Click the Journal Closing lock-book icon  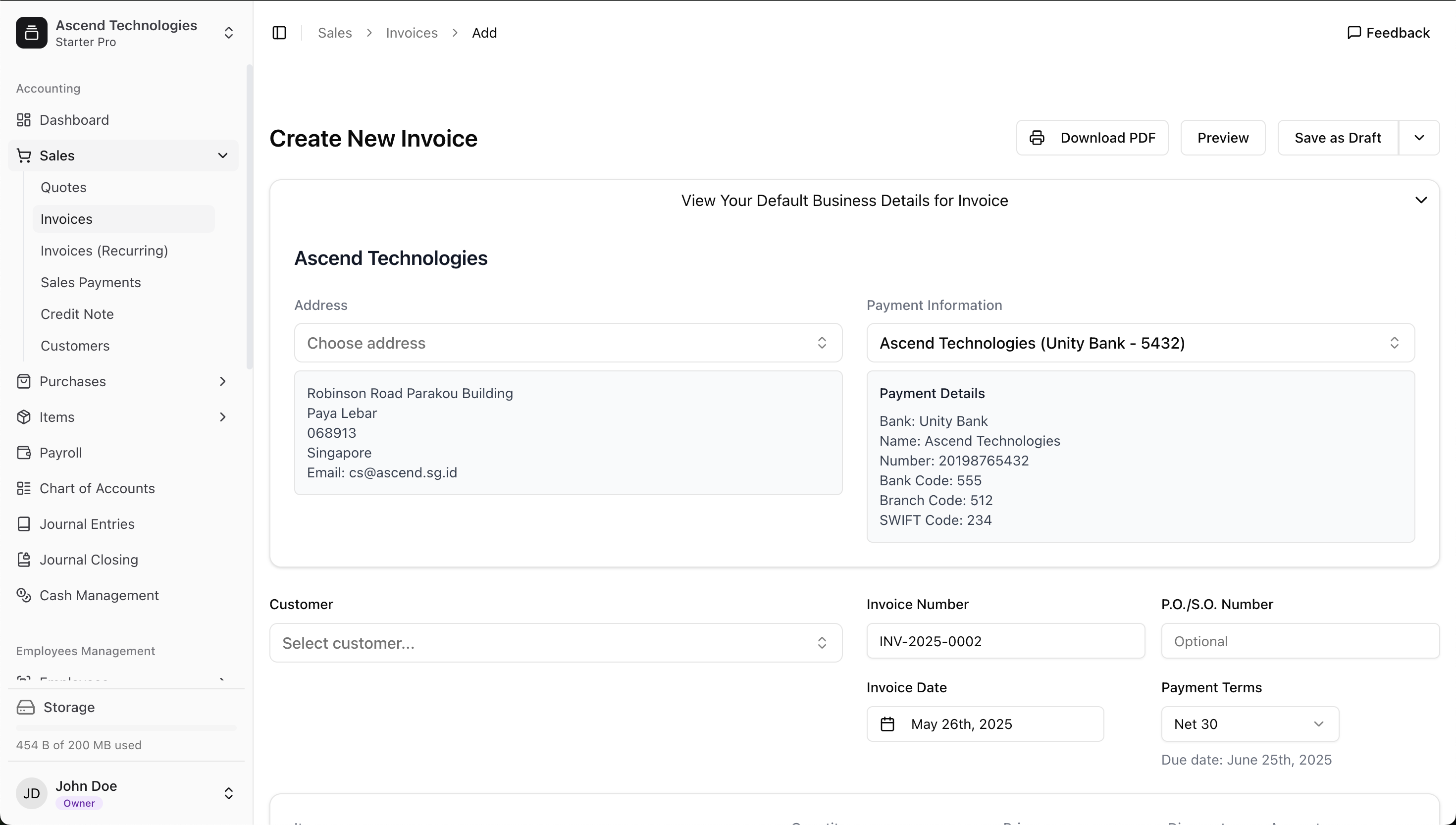pyautogui.click(x=24, y=560)
